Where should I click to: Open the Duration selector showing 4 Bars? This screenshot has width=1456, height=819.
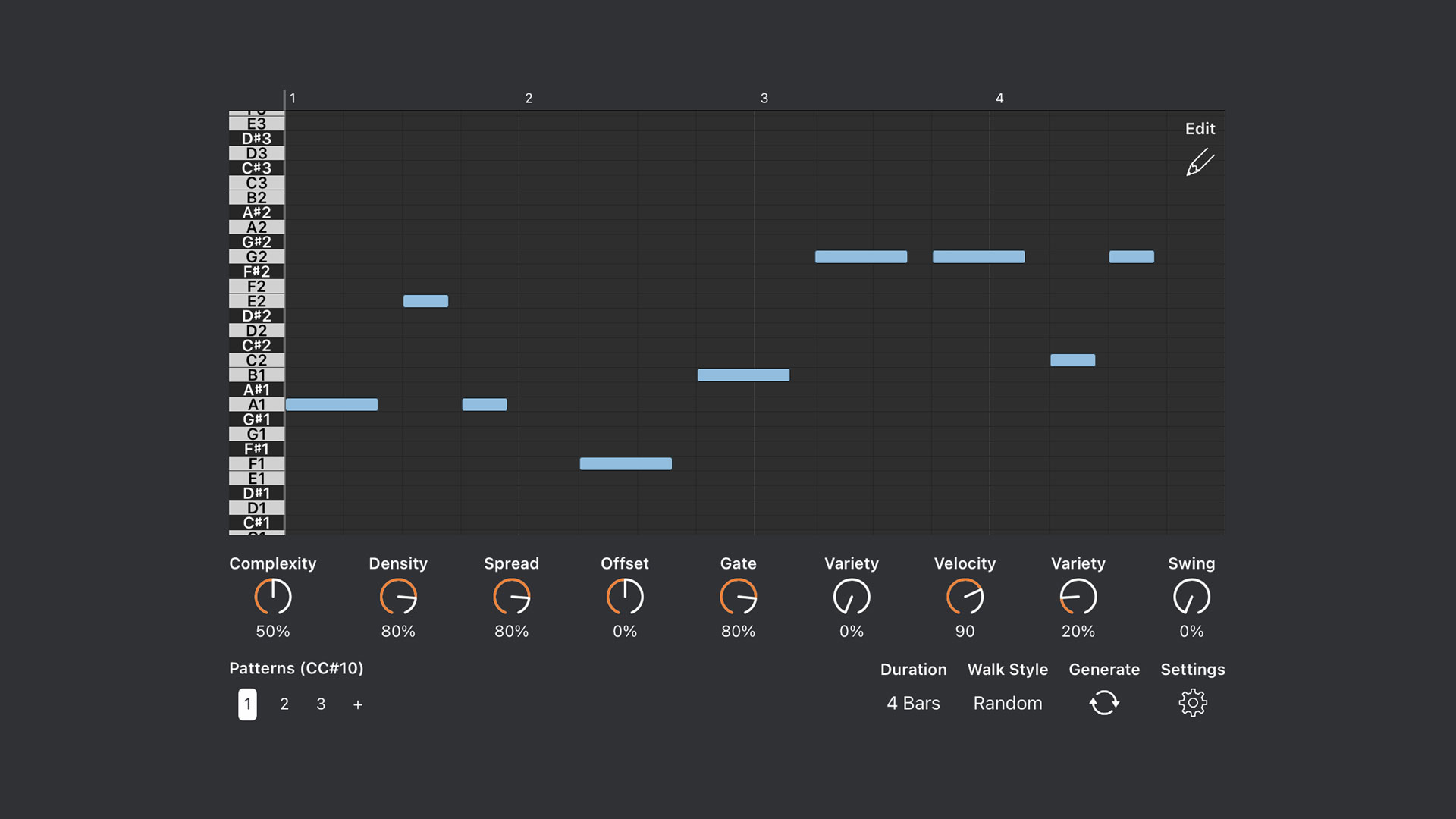(x=913, y=703)
